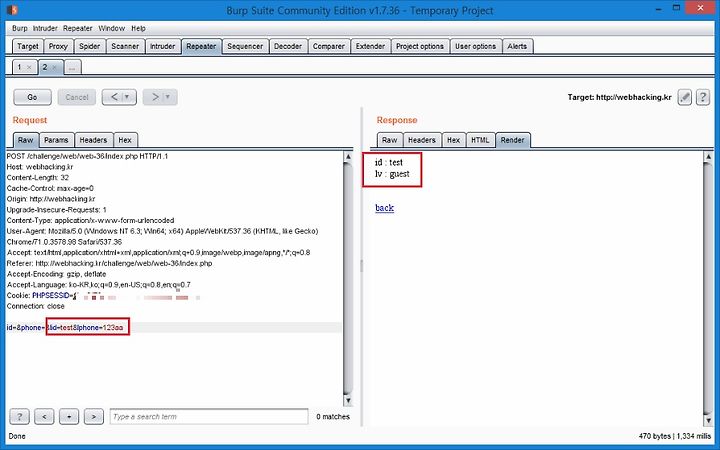Go to the next search match
The height and width of the screenshot is (450, 720).
point(94,416)
